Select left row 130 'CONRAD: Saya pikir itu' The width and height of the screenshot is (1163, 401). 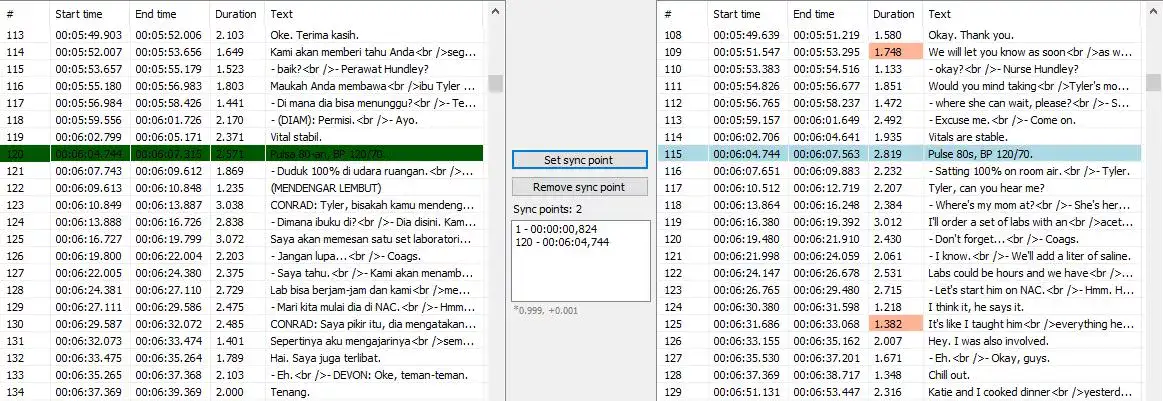point(243,324)
